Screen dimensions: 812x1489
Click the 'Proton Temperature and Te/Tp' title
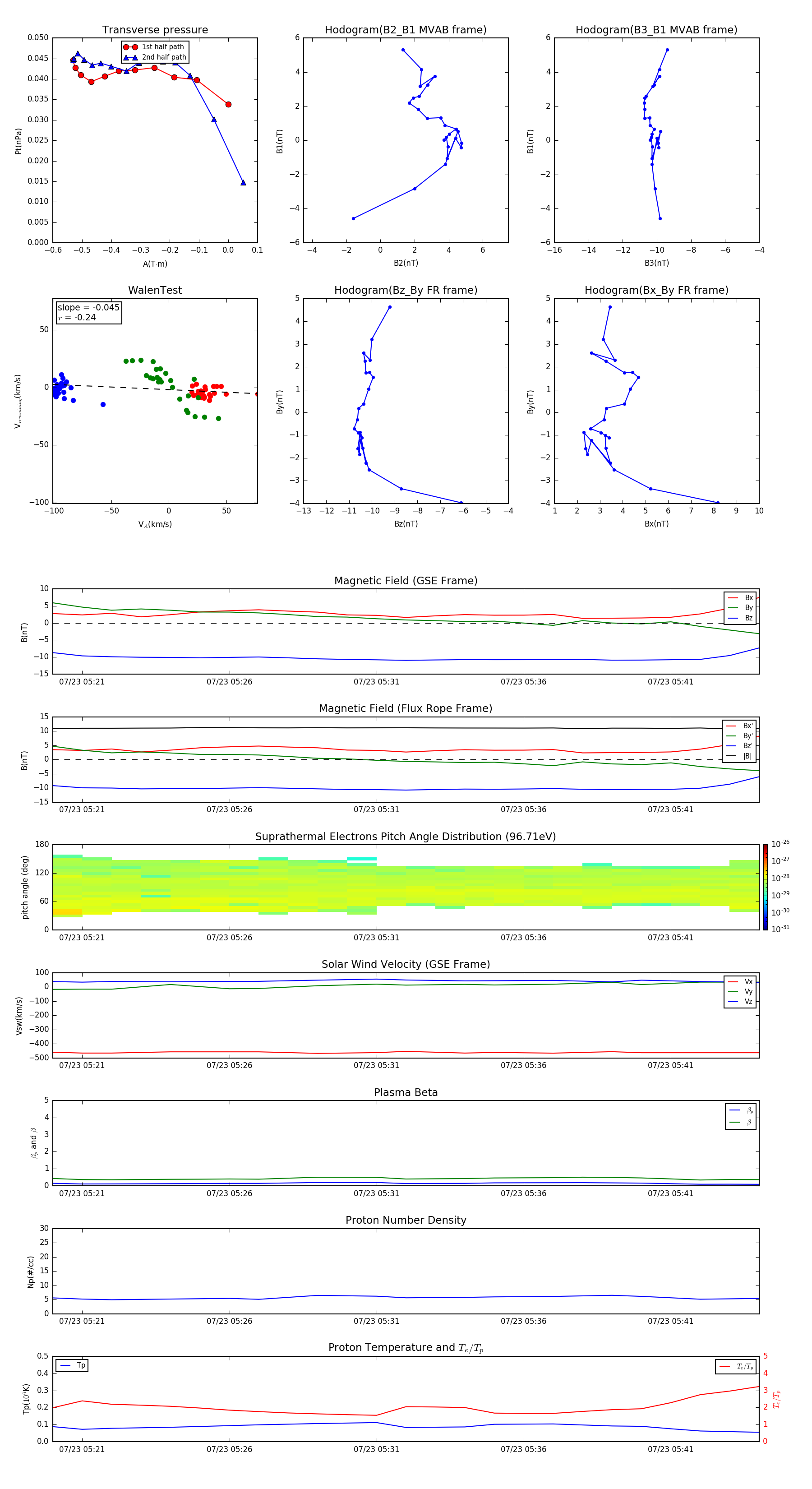coord(406,1348)
